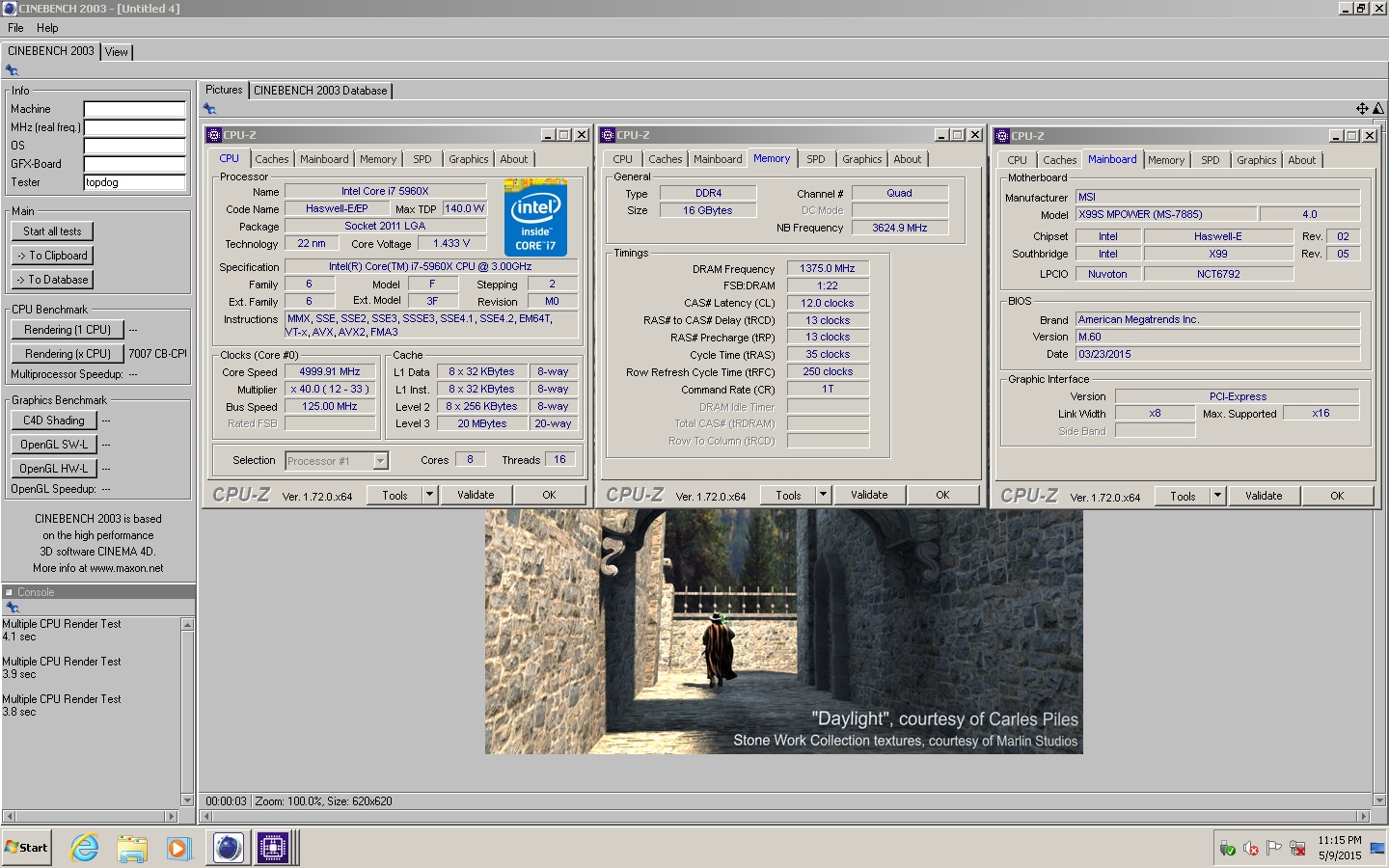
Task: Click the zoom triangle icon beside move icon
Action: pos(1378,108)
